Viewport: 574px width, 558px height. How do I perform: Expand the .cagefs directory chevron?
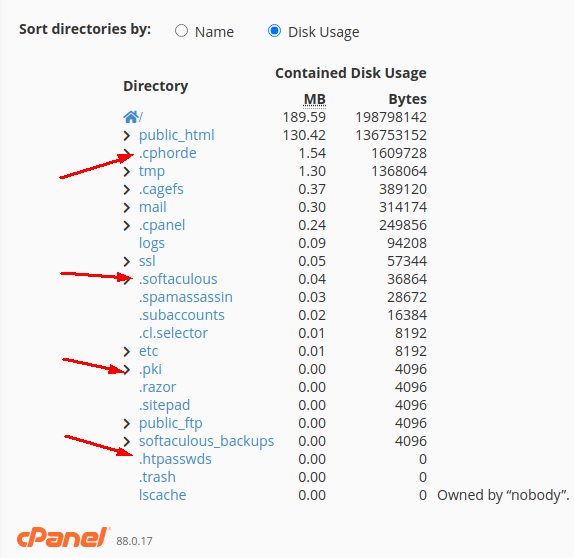[127, 190]
